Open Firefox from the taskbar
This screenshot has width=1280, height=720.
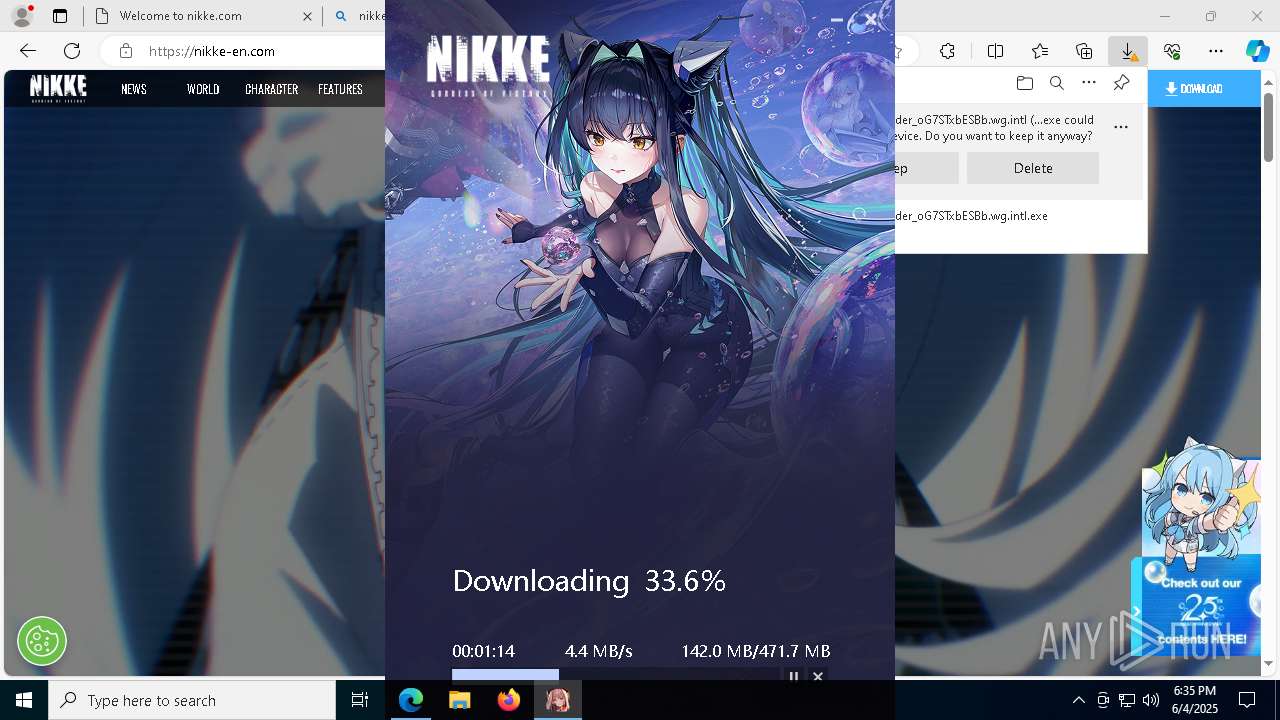tap(509, 700)
